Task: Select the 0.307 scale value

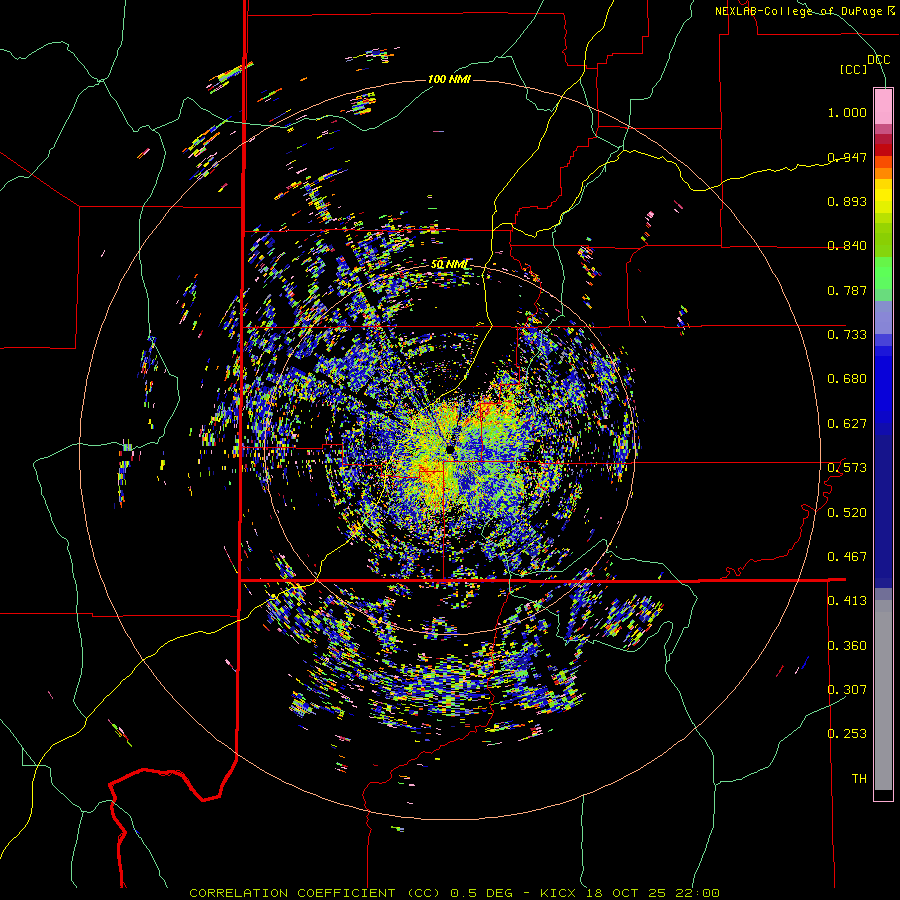Action: 847,690
